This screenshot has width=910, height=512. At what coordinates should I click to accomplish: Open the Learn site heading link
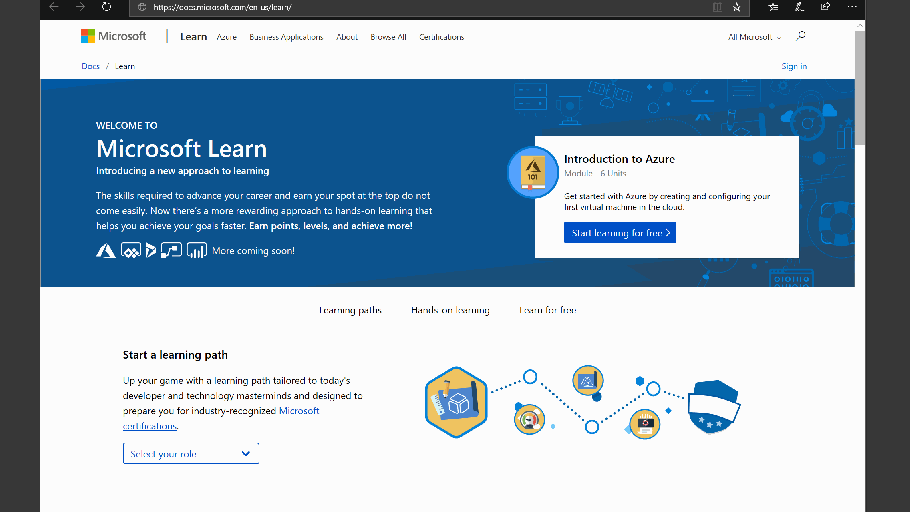pos(193,37)
